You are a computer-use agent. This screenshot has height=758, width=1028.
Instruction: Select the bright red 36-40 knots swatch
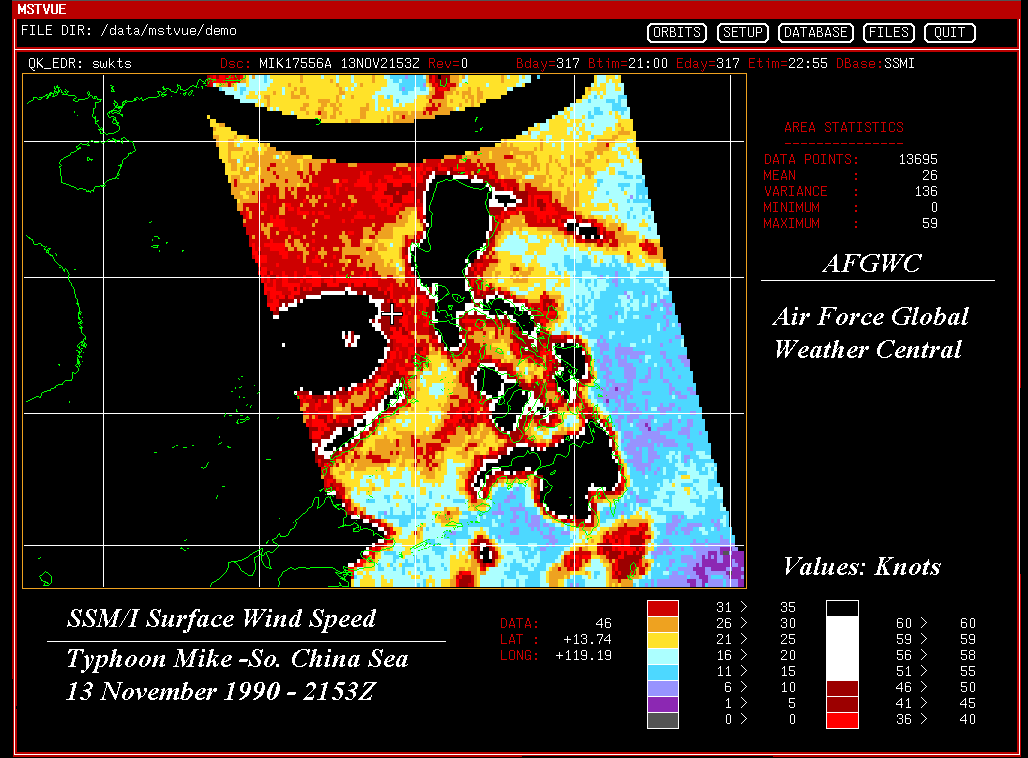pyautogui.click(x=842, y=719)
